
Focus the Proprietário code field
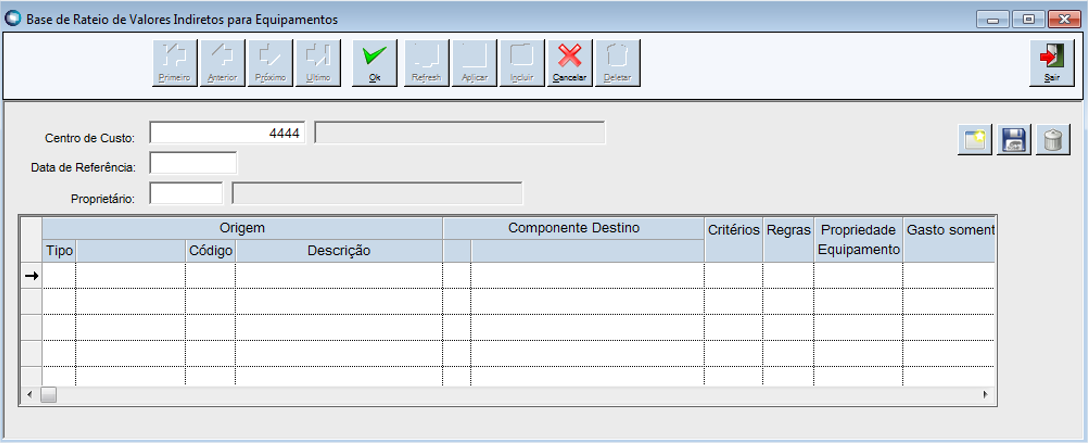[x=186, y=194]
